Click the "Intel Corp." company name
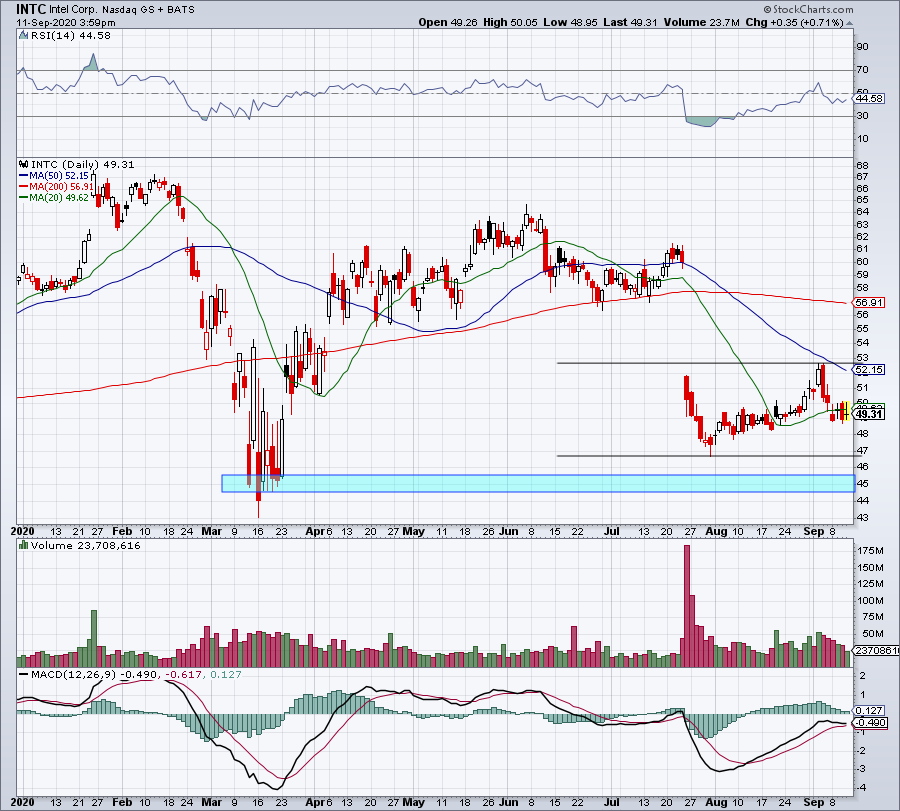The width and height of the screenshot is (900, 811). pos(74,10)
